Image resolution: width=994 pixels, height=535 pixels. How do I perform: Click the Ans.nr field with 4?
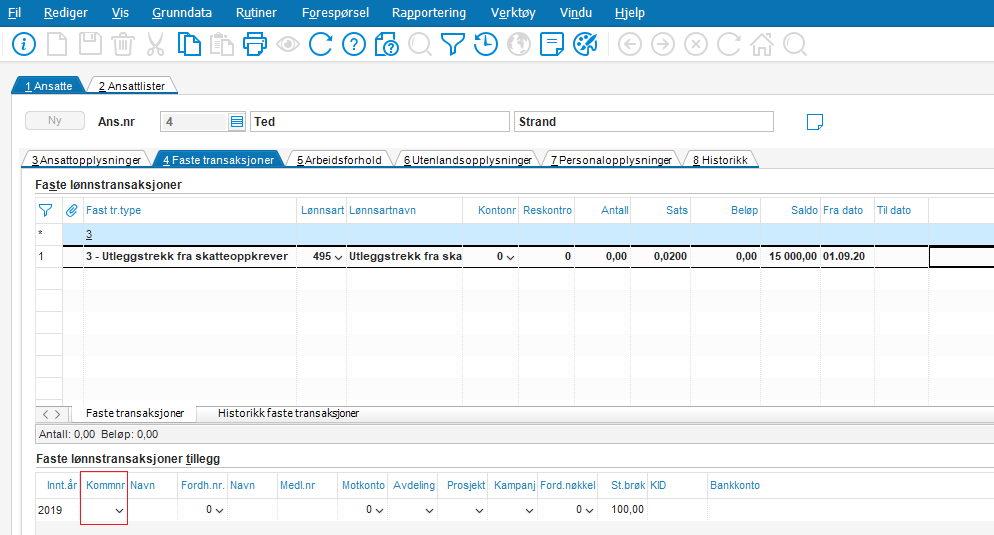pyautogui.click(x=194, y=122)
